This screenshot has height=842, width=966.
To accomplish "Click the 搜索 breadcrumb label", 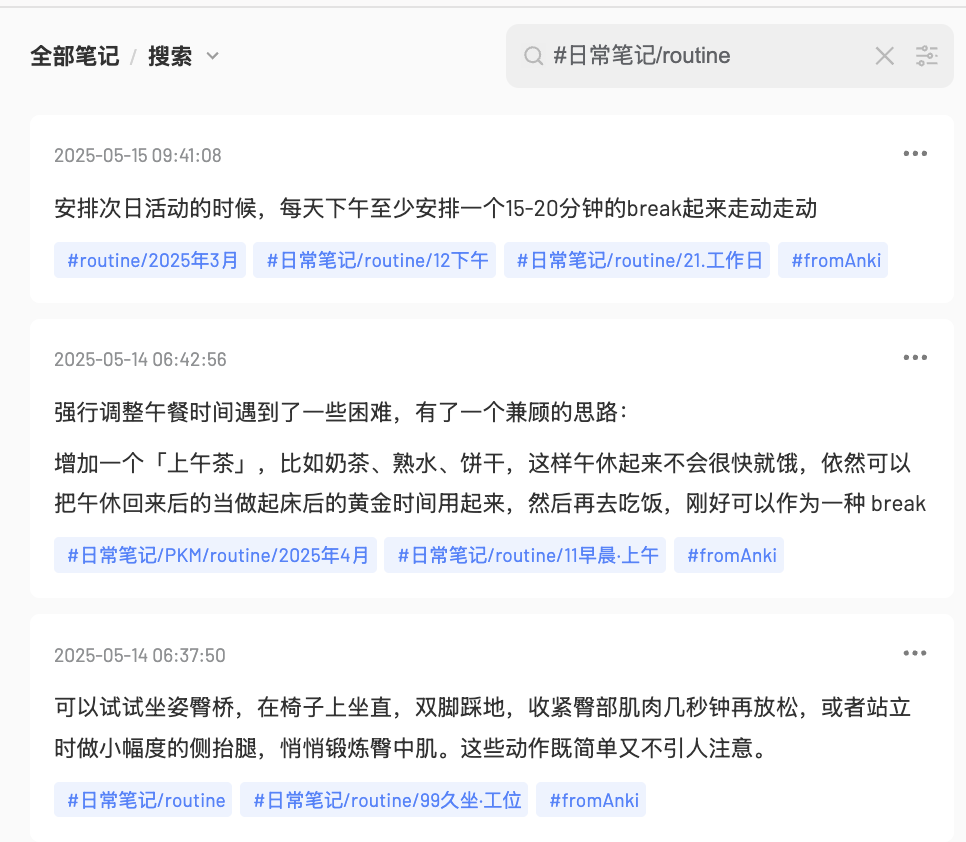I will point(170,56).
